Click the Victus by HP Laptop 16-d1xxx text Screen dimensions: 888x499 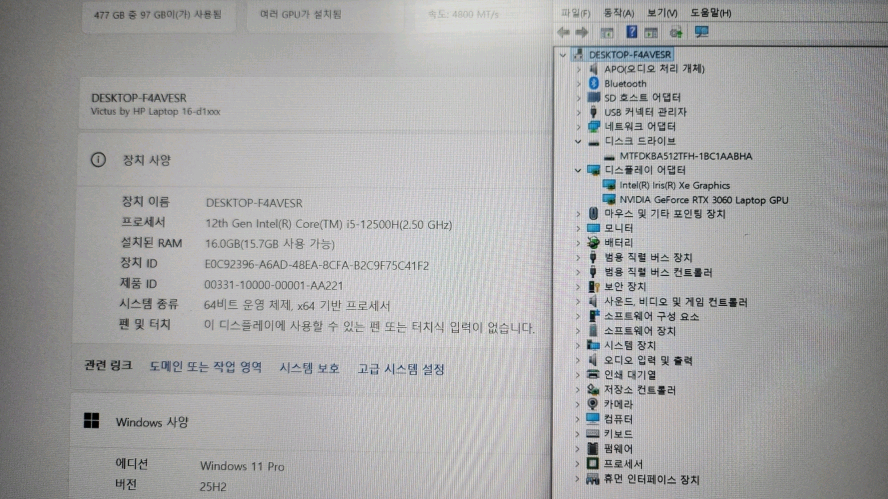click(156, 112)
